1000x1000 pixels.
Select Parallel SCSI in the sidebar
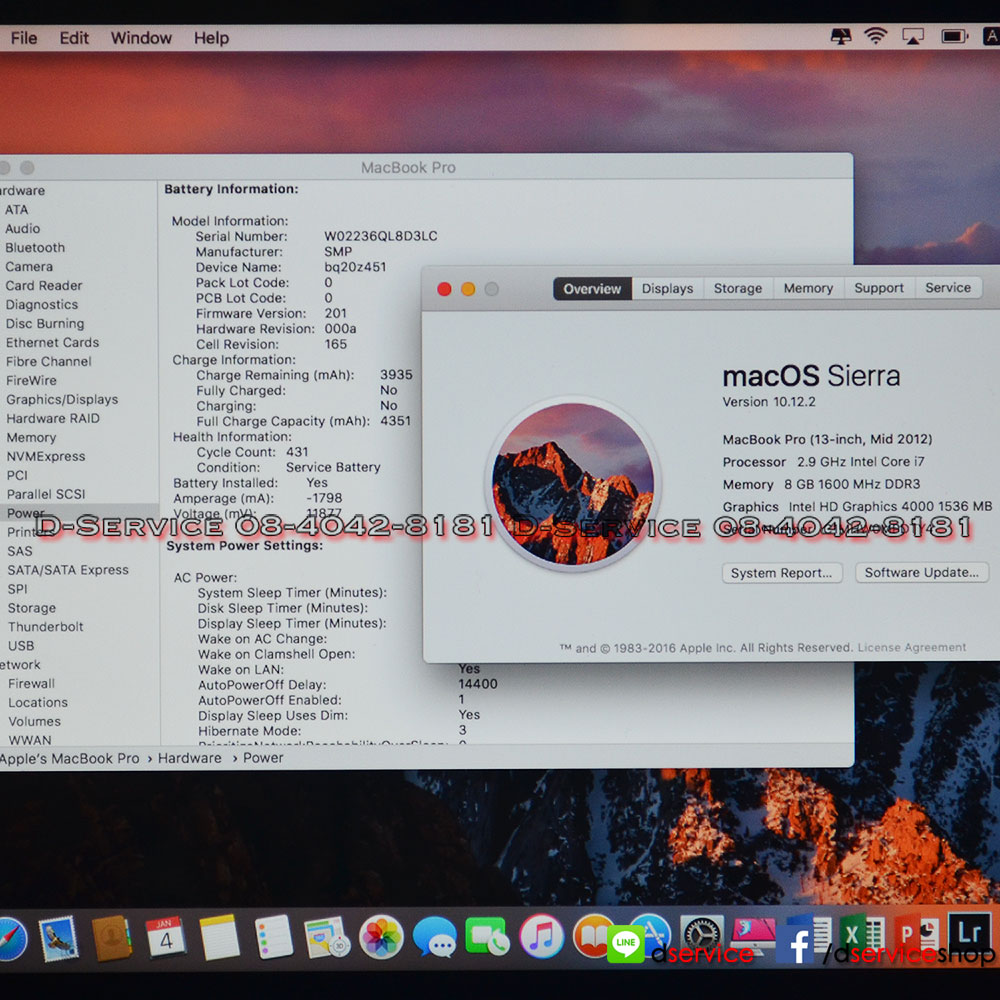pos(46,494)
